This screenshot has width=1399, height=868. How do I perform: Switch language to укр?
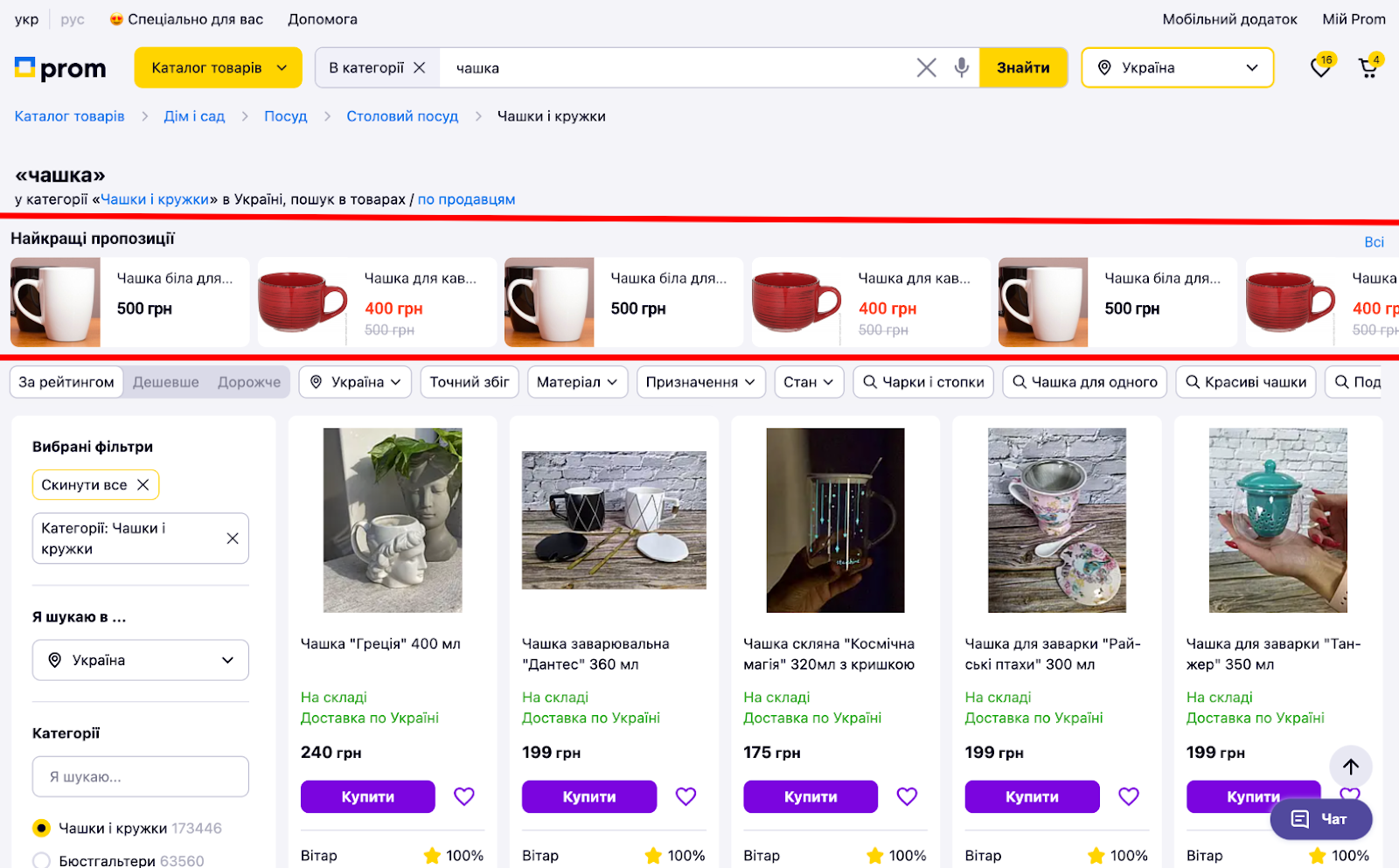[26, 19]
